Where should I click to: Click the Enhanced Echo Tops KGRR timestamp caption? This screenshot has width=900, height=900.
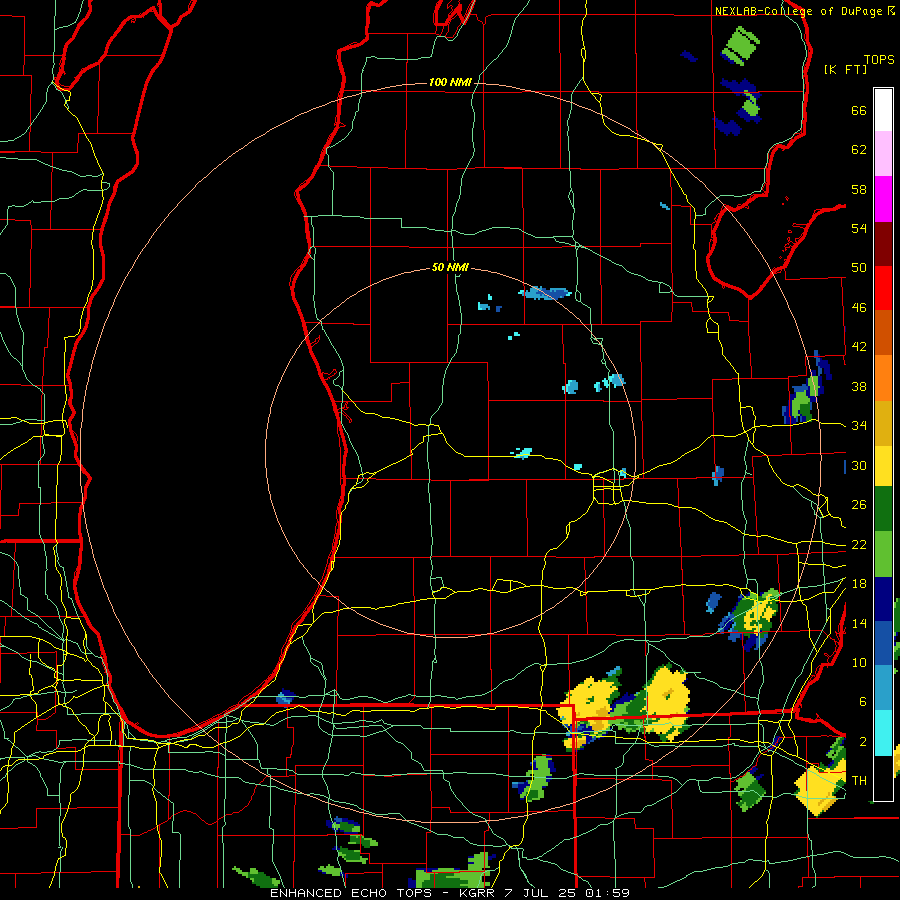click(x=450, y=893)
